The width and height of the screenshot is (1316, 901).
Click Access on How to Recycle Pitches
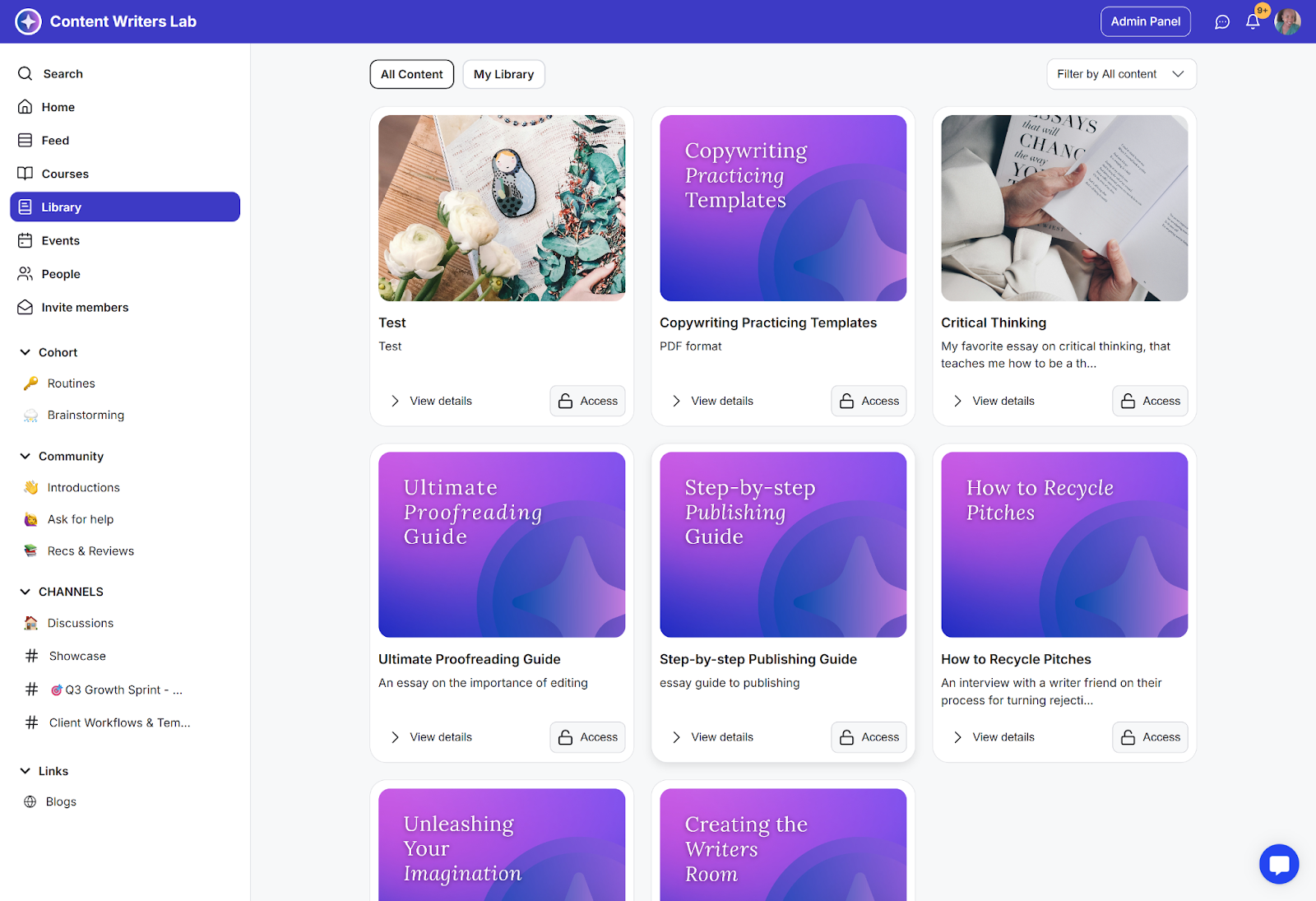(x=1151, y=737)
